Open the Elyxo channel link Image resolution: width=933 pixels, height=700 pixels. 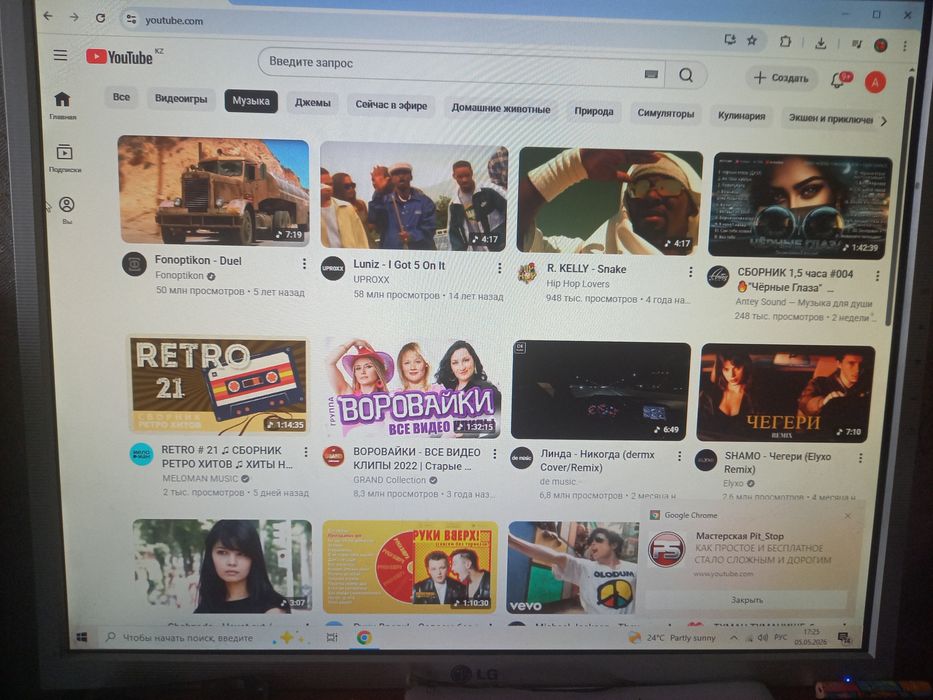pyautogui.click(x=733, y=483)
